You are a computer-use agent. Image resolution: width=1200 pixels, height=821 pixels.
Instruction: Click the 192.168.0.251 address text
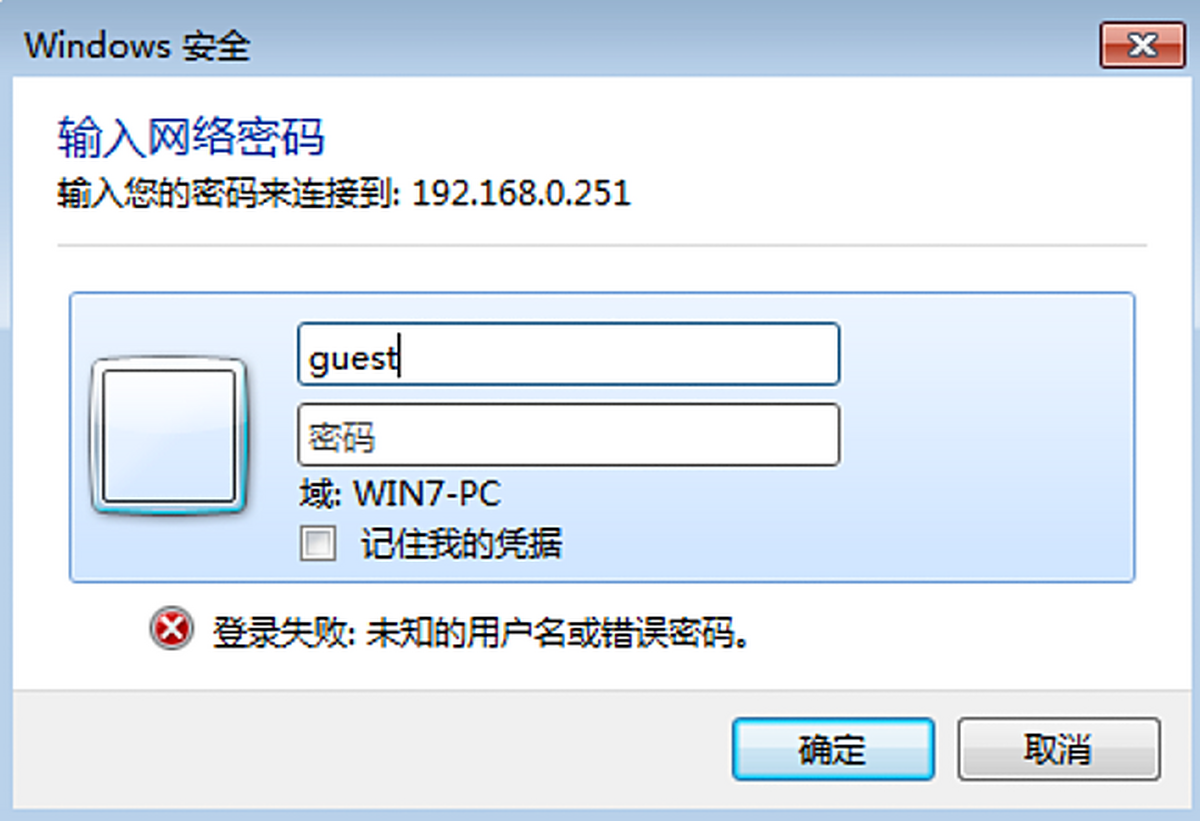point(521,193)
